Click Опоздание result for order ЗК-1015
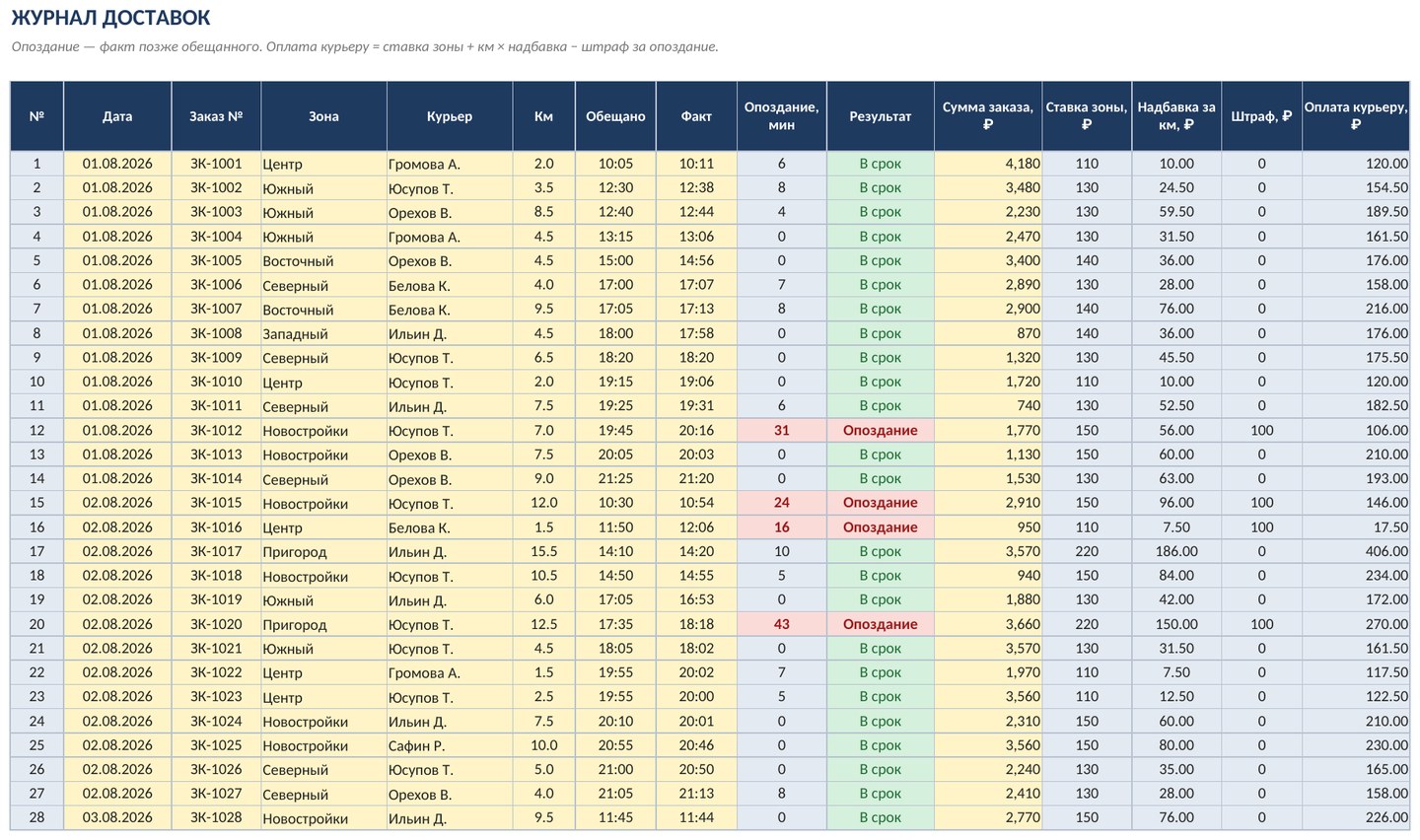 pos(881,503)
